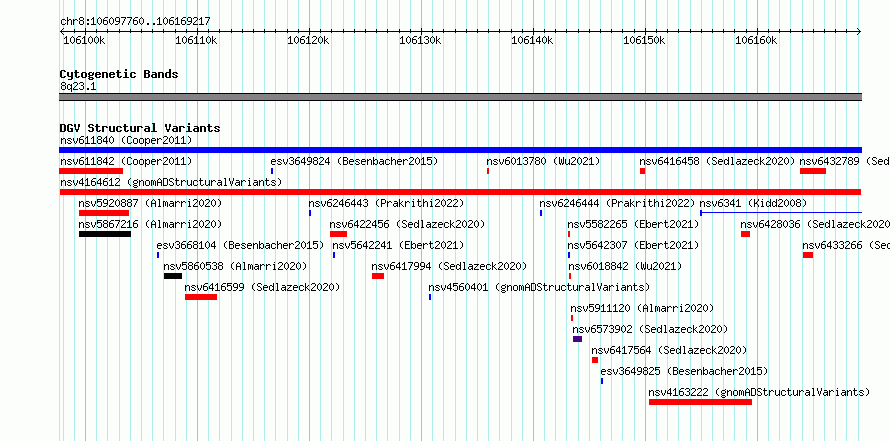890x441 pixels.
Task: Click chr8:106097760..106169217 position text
Action: (x=135, y=22)
